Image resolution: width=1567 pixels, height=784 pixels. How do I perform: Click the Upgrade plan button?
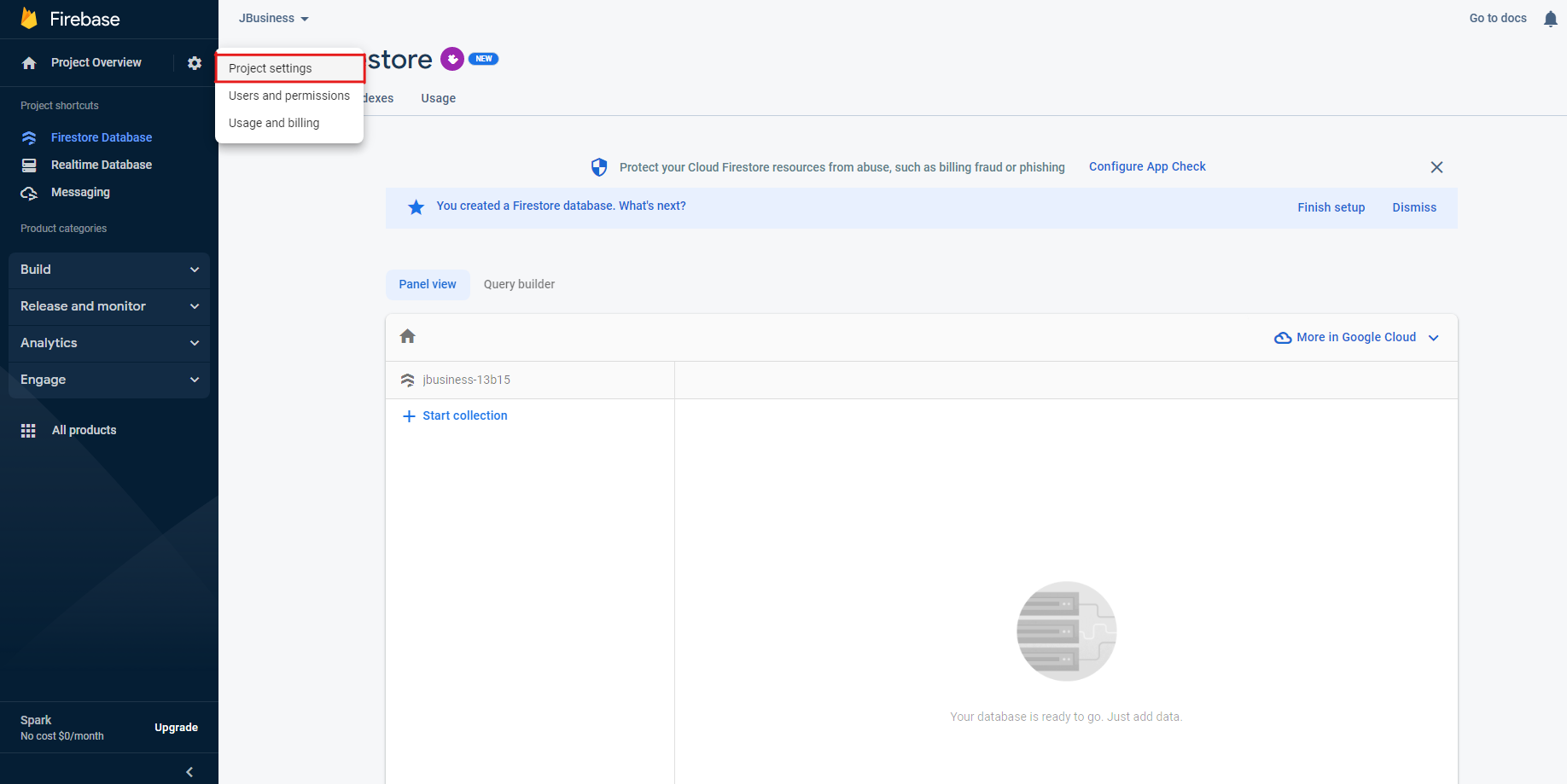[x=176, y=728]
